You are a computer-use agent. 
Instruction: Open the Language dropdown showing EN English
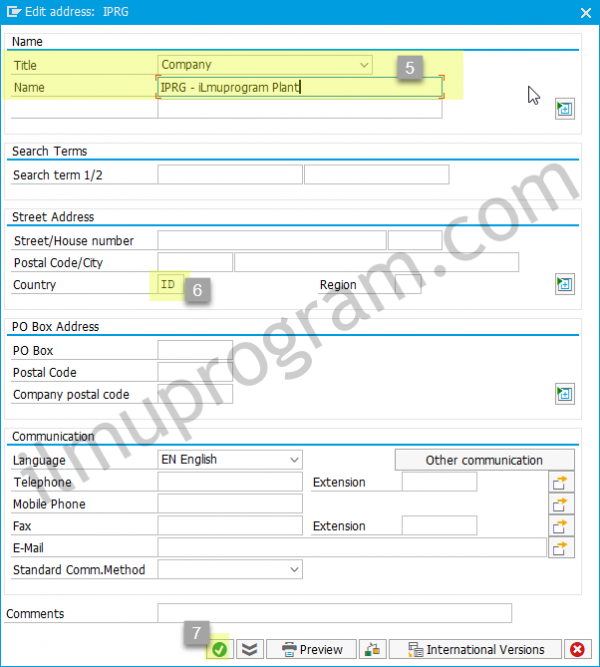tap(230, 460)
